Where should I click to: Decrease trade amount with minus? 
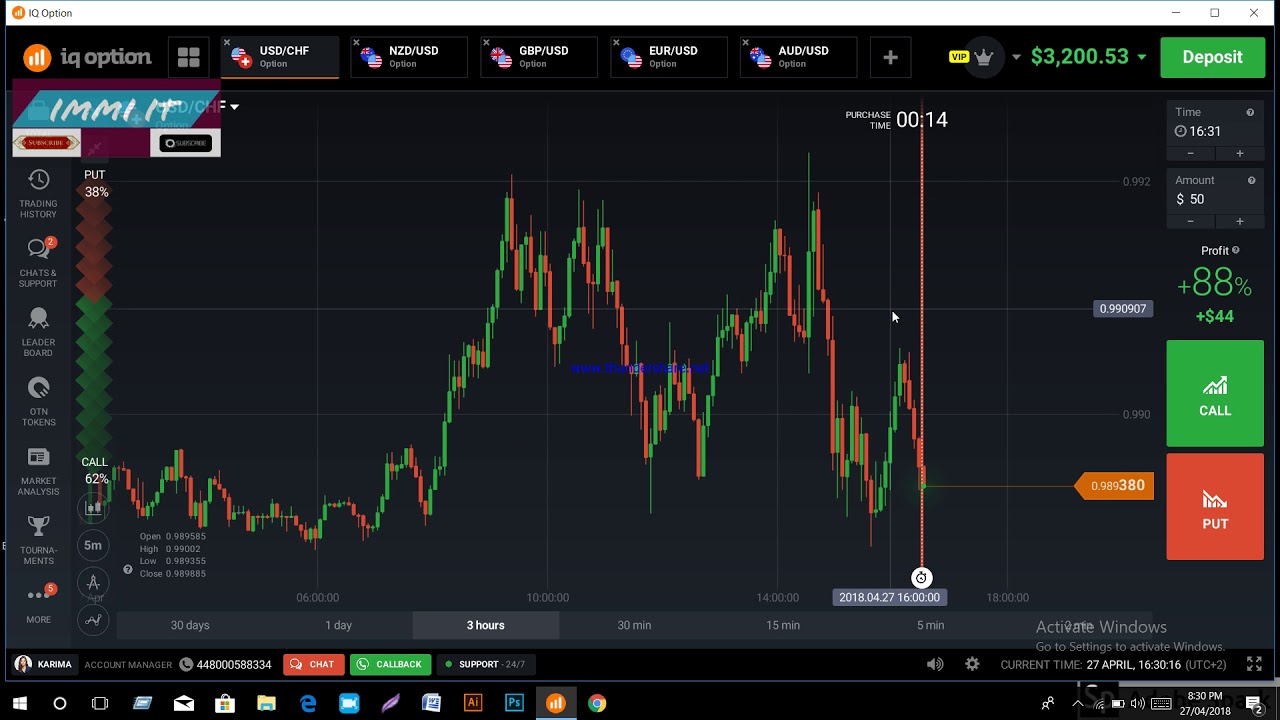1190,221
